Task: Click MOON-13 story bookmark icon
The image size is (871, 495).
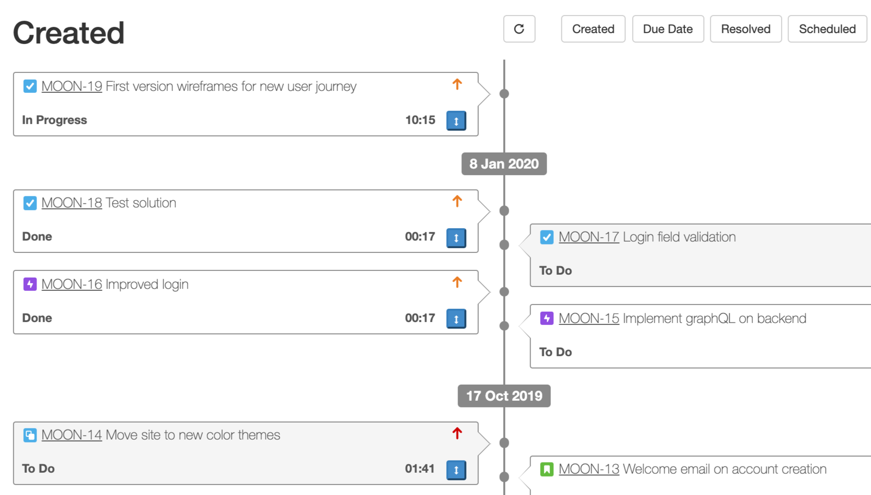Action: (x=547, y=469)
